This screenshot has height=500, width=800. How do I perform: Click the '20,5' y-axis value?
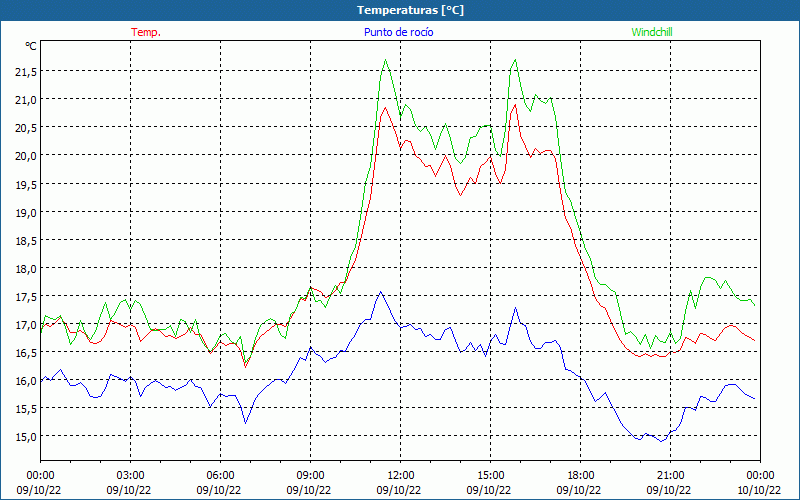click(26, 128)
